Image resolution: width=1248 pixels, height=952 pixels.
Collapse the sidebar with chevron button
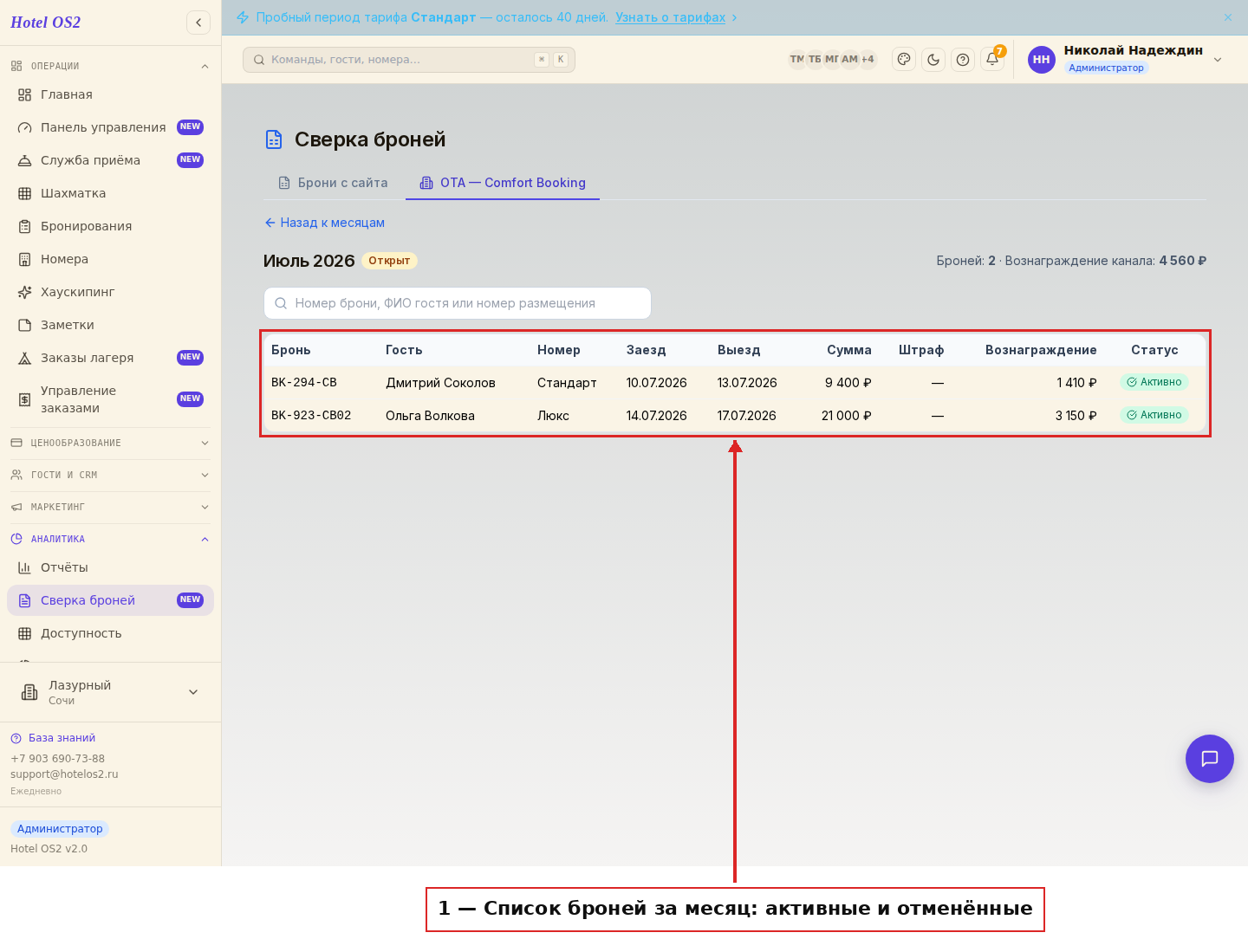tap(198, 23)
